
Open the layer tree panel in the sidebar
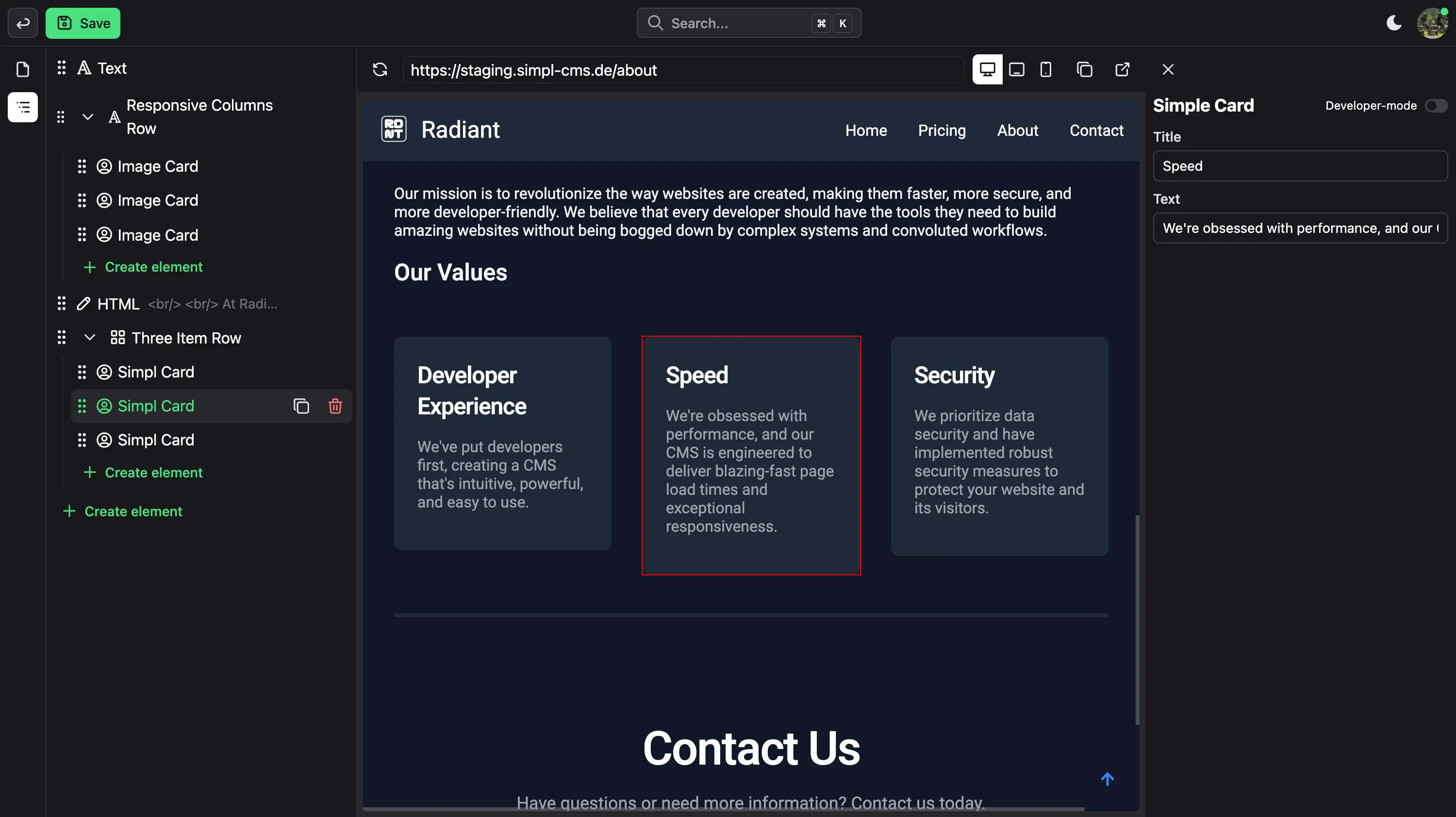point(23,107)
